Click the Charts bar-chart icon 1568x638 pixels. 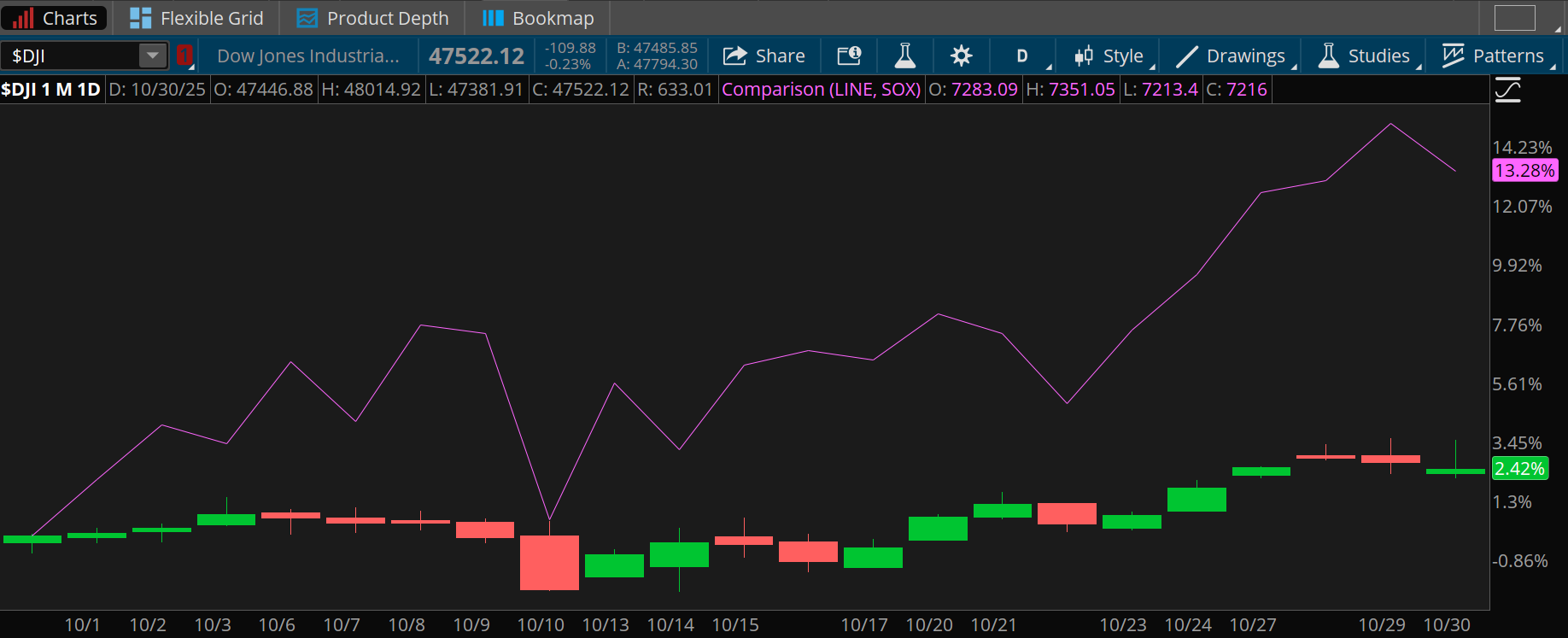23,18
